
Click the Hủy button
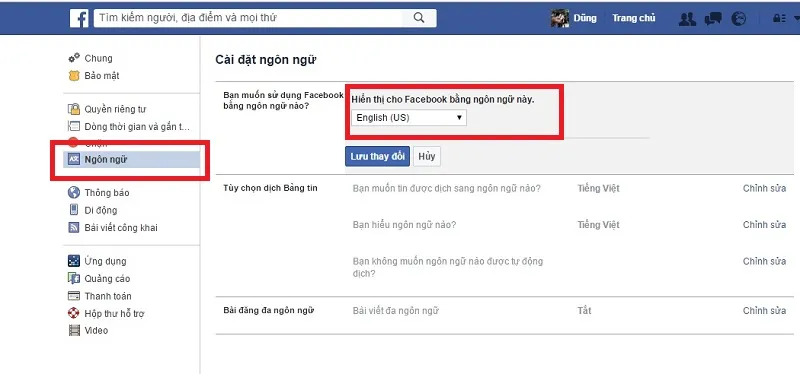(427, 156)
